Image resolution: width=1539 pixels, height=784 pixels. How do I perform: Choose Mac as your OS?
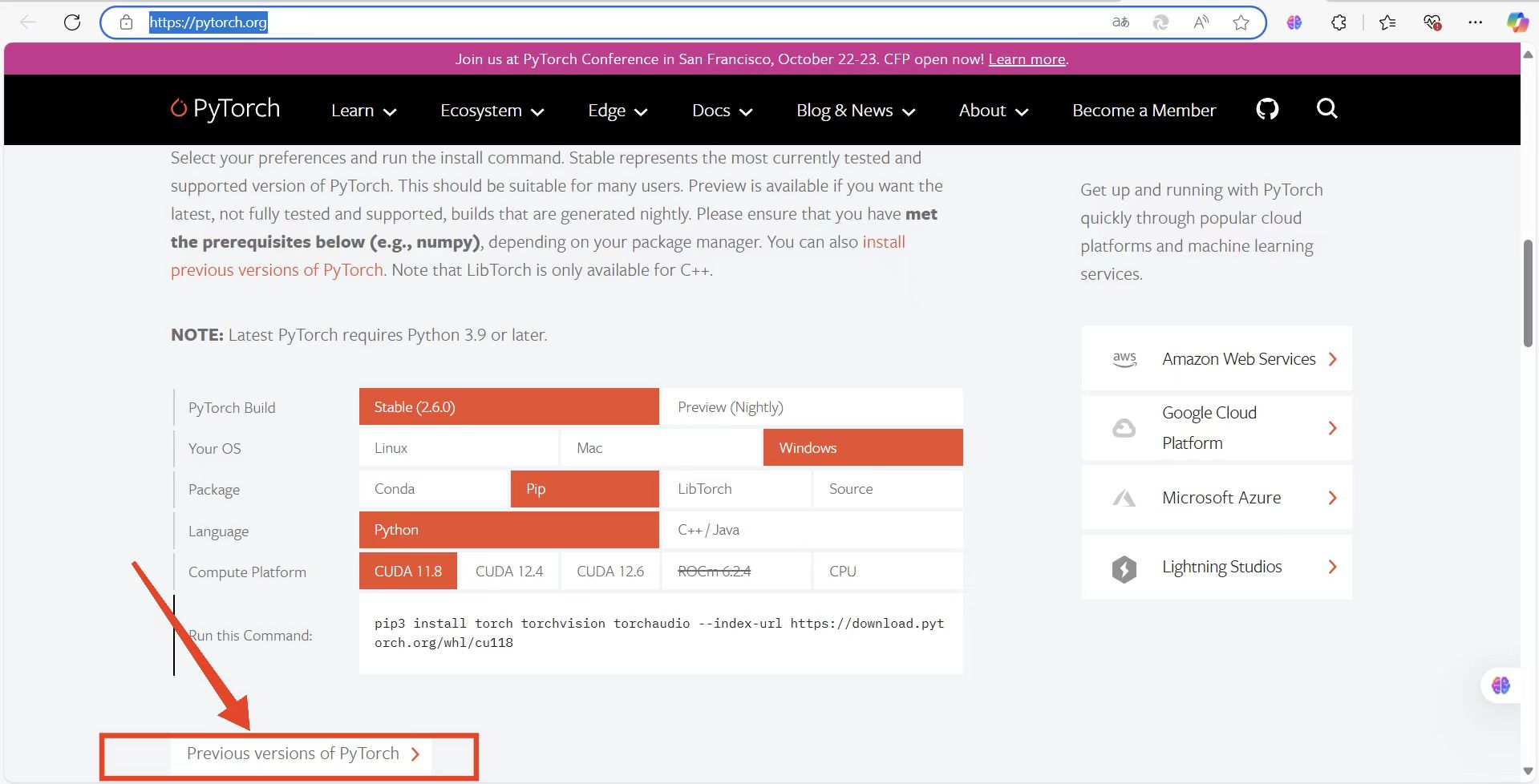click(x=661, y=448)
